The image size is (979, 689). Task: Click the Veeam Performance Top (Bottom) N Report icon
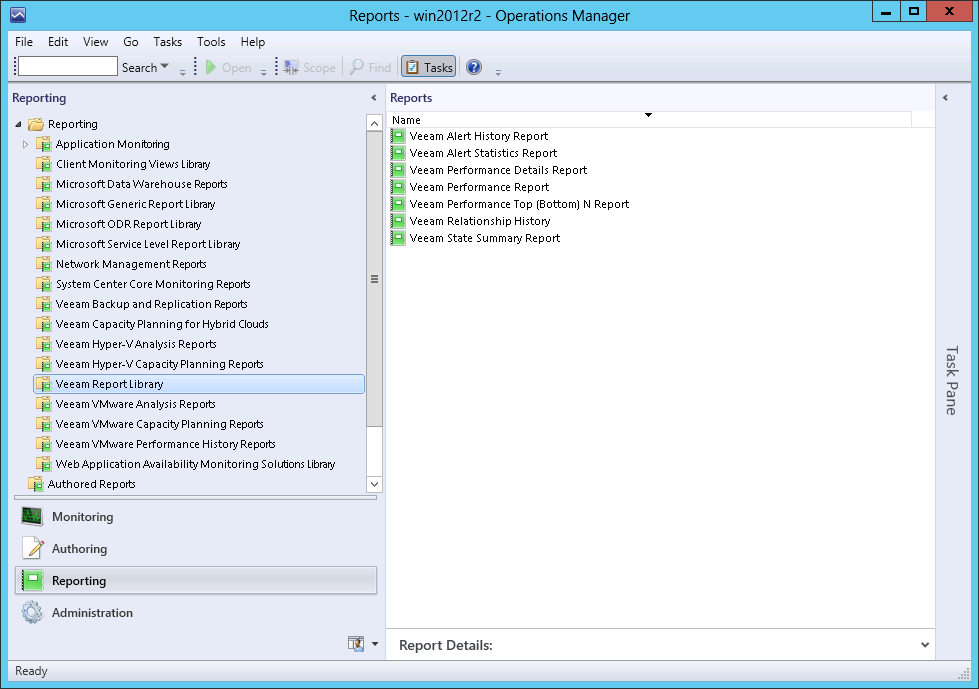point(398,204)
